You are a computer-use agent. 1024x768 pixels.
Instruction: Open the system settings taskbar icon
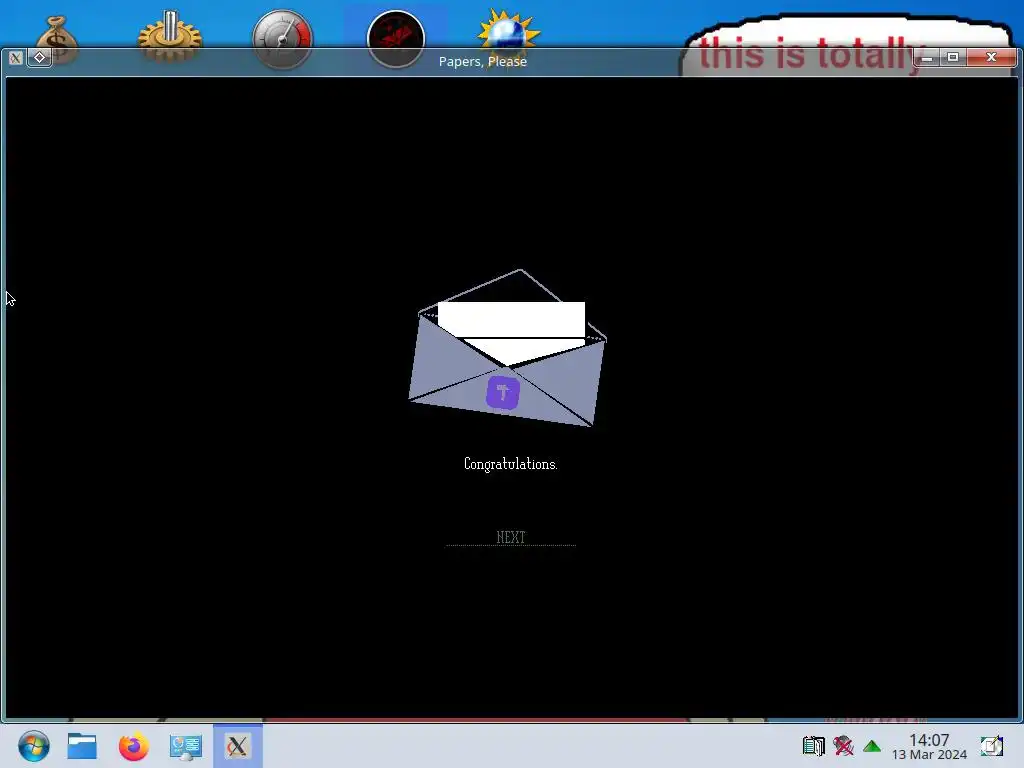pos(185,746)
